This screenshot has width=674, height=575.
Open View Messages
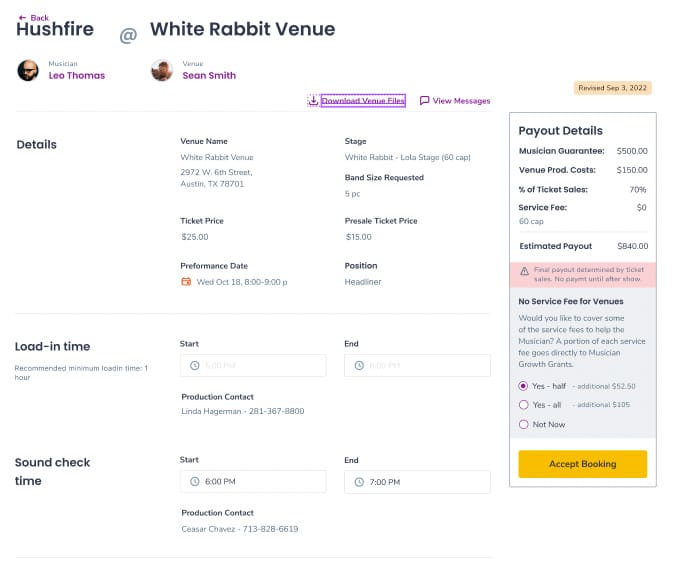coord(461,101)
